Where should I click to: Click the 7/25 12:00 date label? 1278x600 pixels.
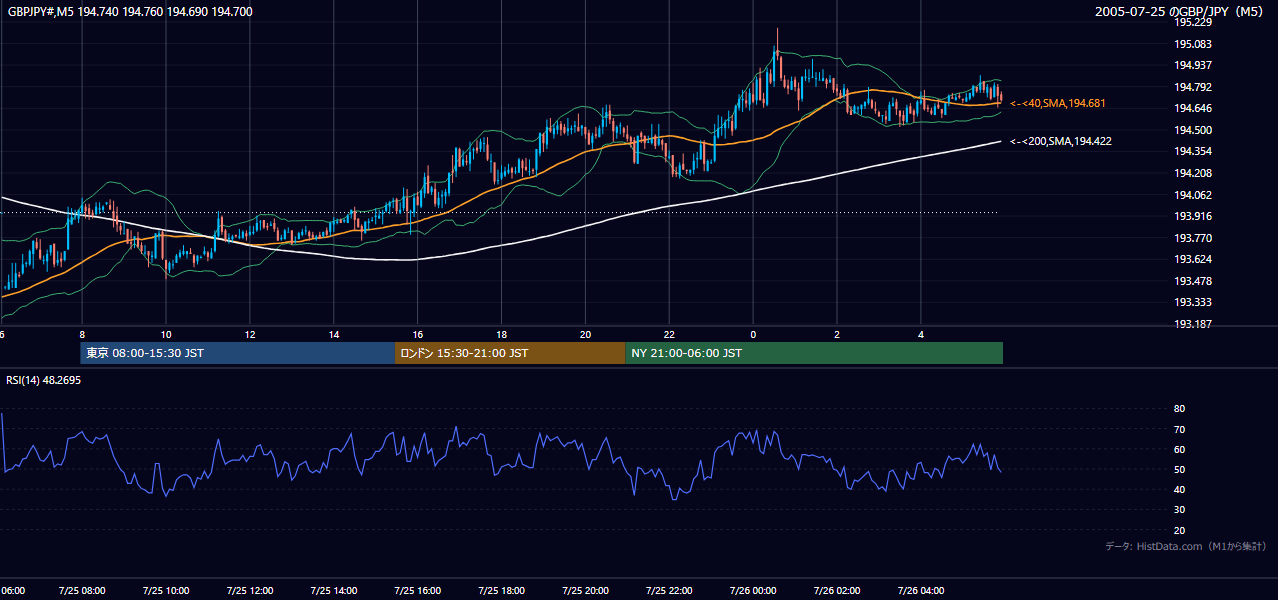point(250,591)
